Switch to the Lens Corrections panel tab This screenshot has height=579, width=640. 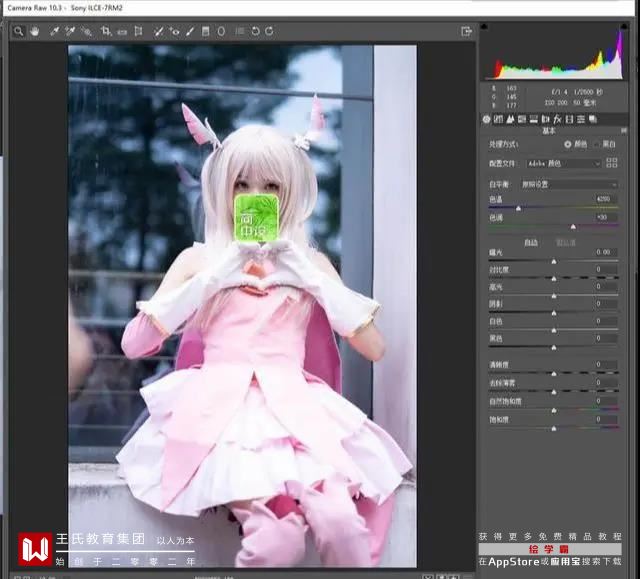(x=546, y=119)
